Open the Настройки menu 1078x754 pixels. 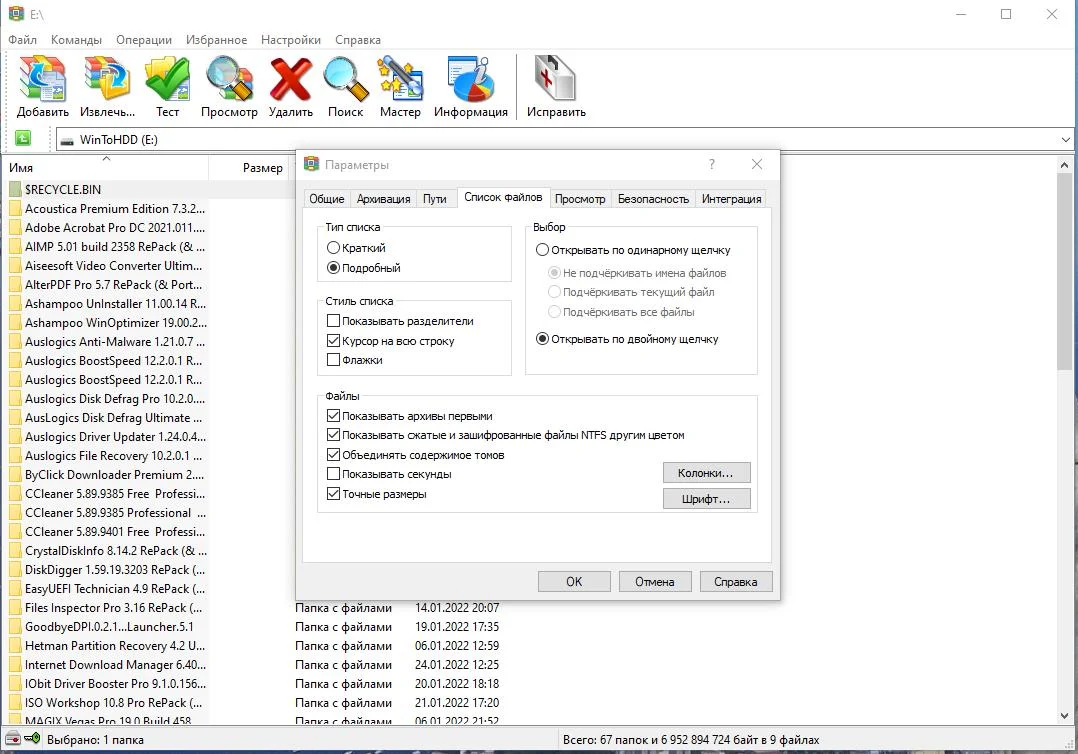290,40
